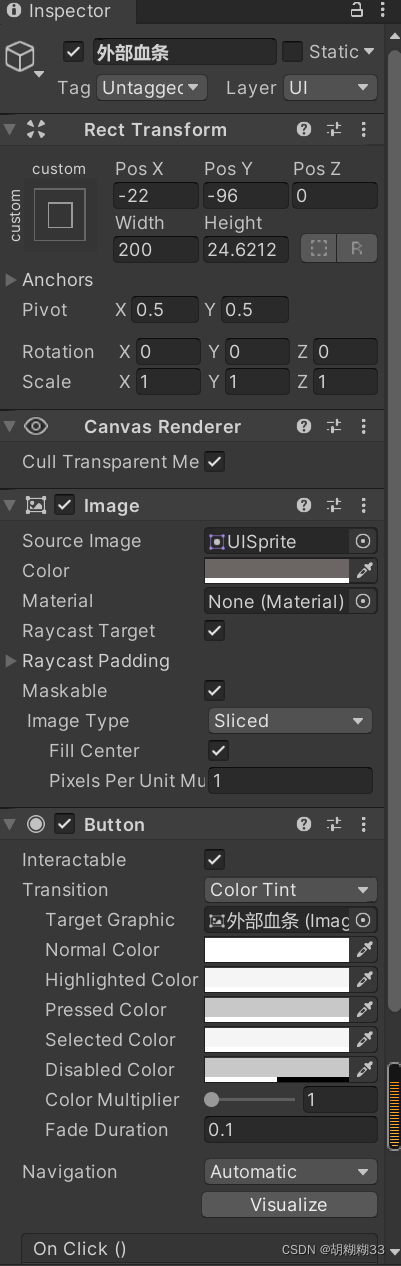Toggle the Interactable checkbox
The image size is (401, 1266).
tap(214, 860)
